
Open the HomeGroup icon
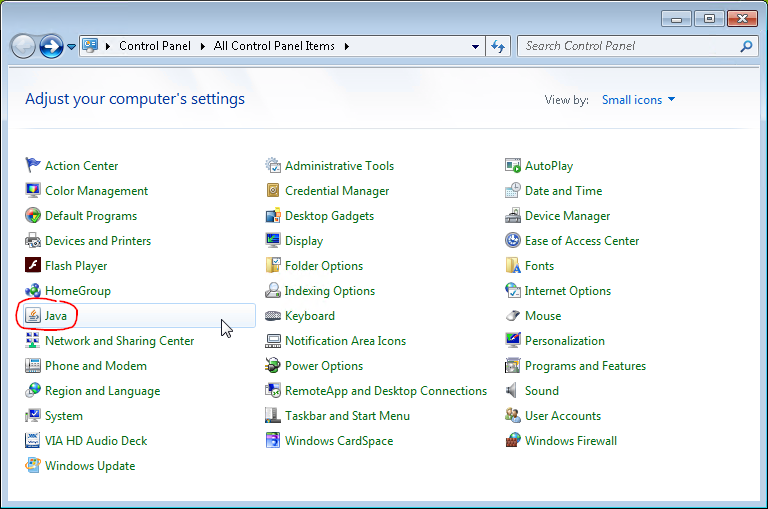[x=33, y=291]
